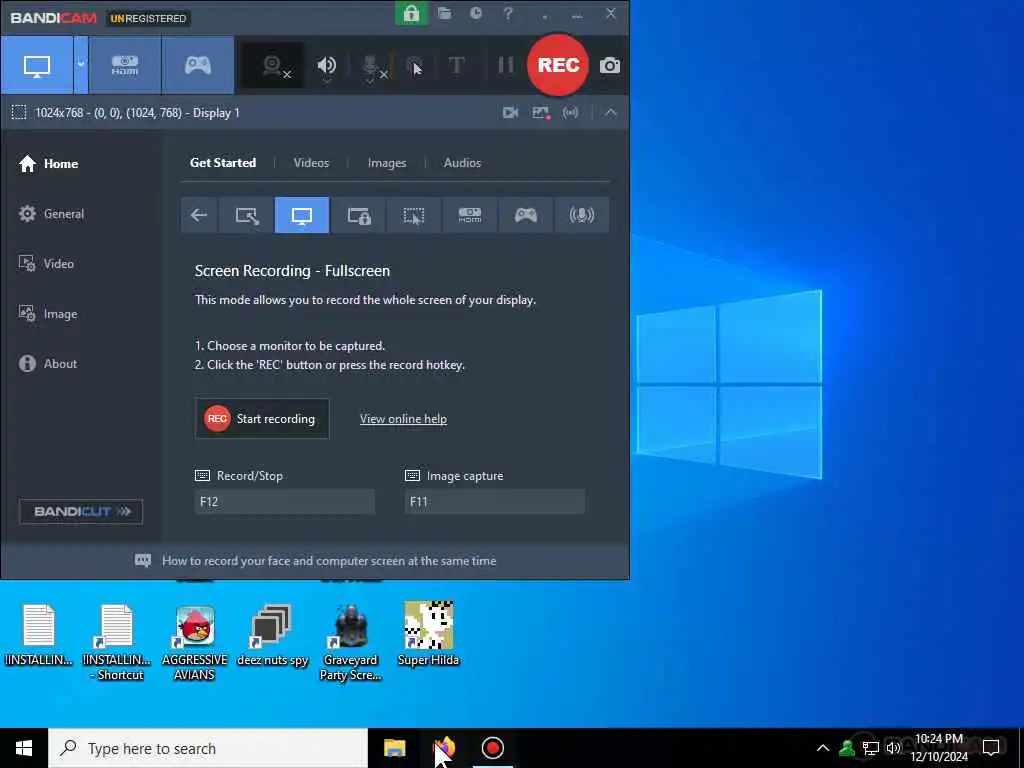Select Screen Recording mode in top toolbar
Screen dimensions: 1024x768
(37, 65)
